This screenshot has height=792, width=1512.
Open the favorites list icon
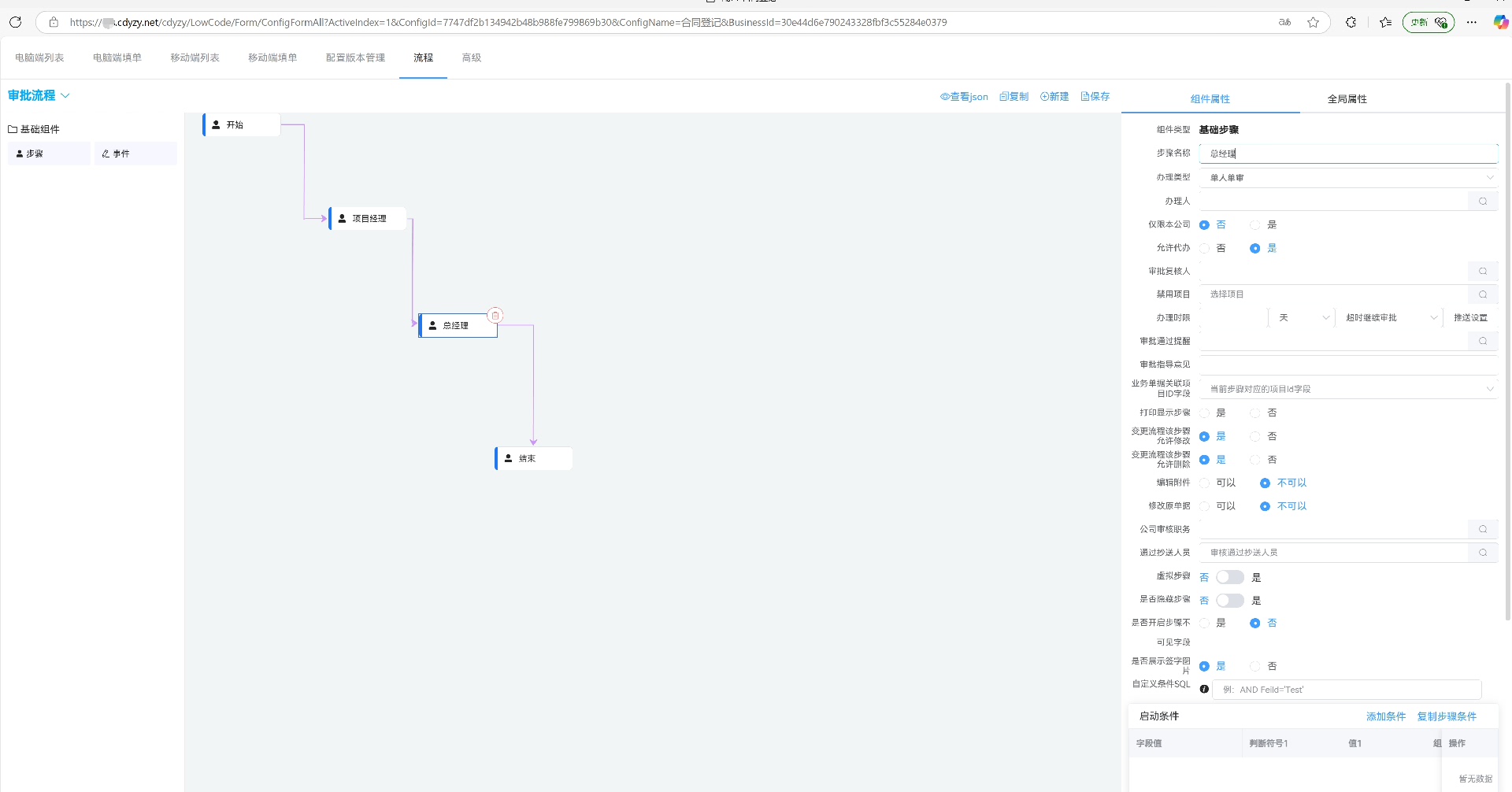coord(1385,22)
